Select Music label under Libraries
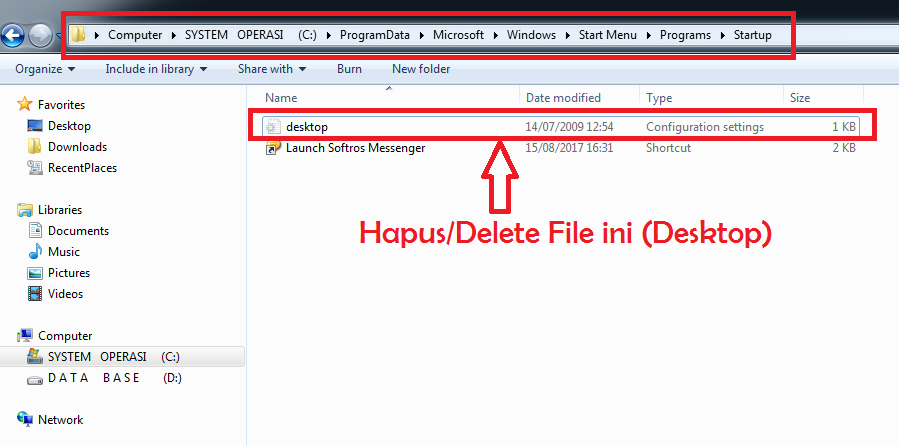Viewport: 899px width, 445px height. tap(64, 252)
